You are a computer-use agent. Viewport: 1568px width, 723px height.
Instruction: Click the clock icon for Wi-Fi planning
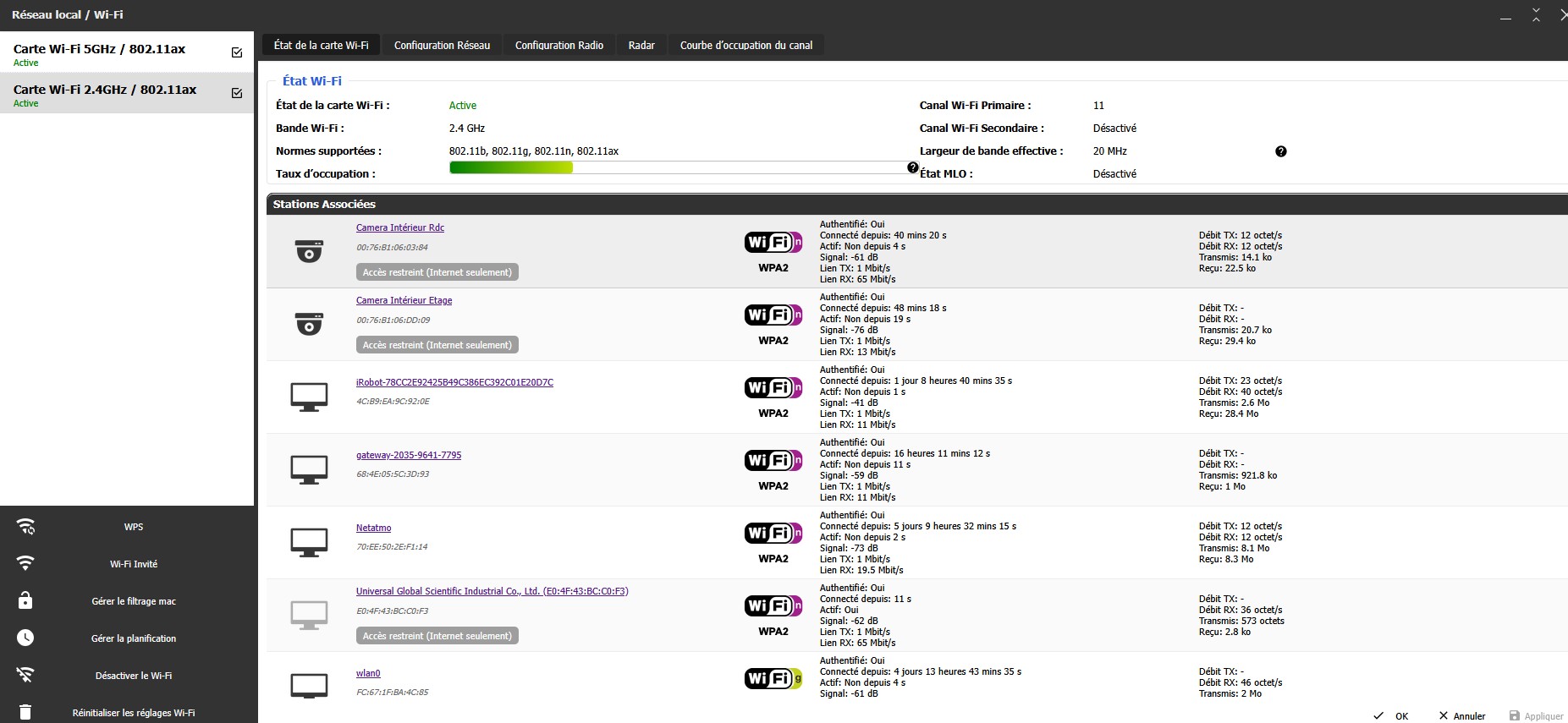point(25,638)
